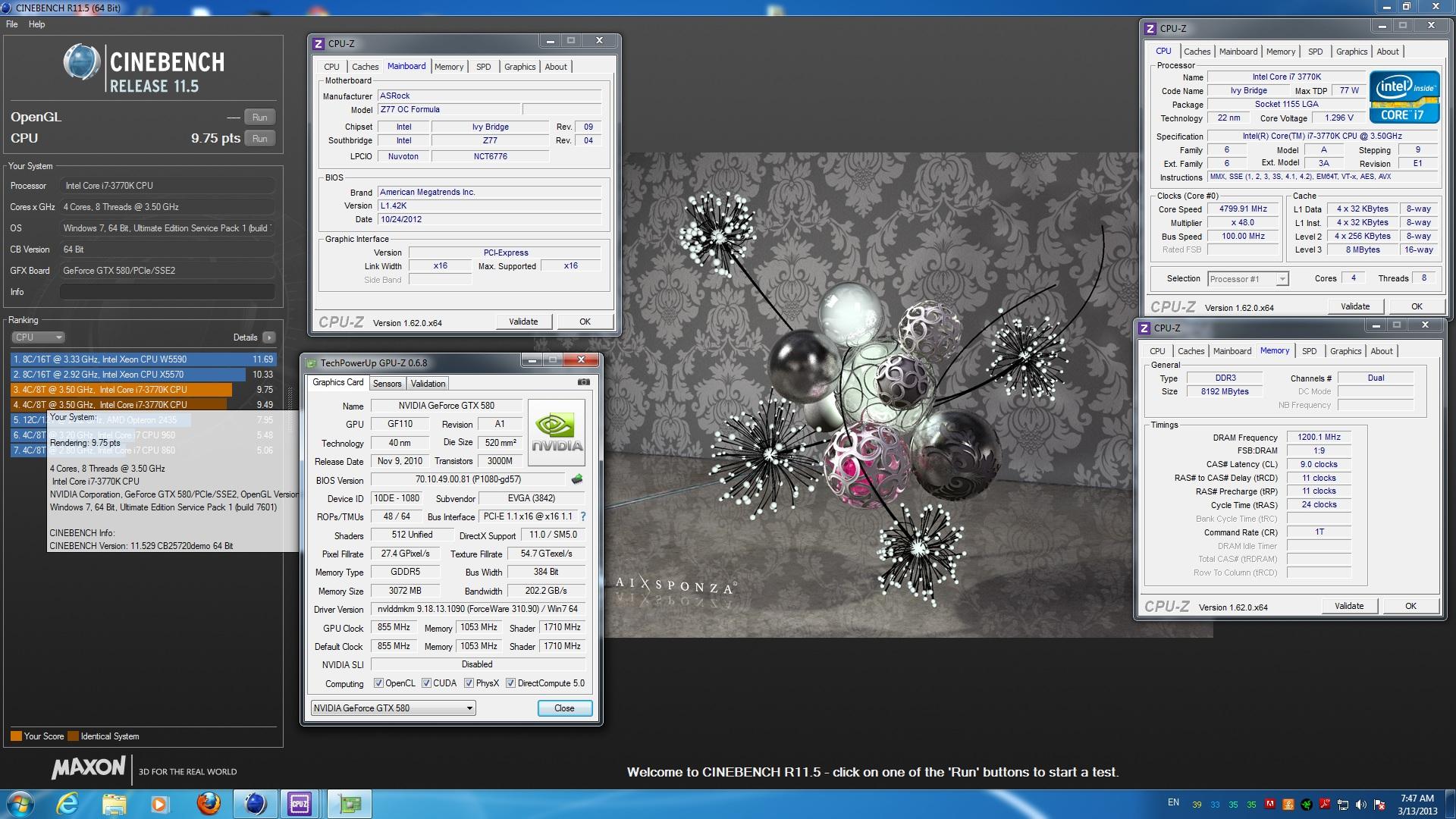Toggle the CUDA checkbox in GPU-Z
This screenshot has height=819, width=1456.
click(426, 683)
